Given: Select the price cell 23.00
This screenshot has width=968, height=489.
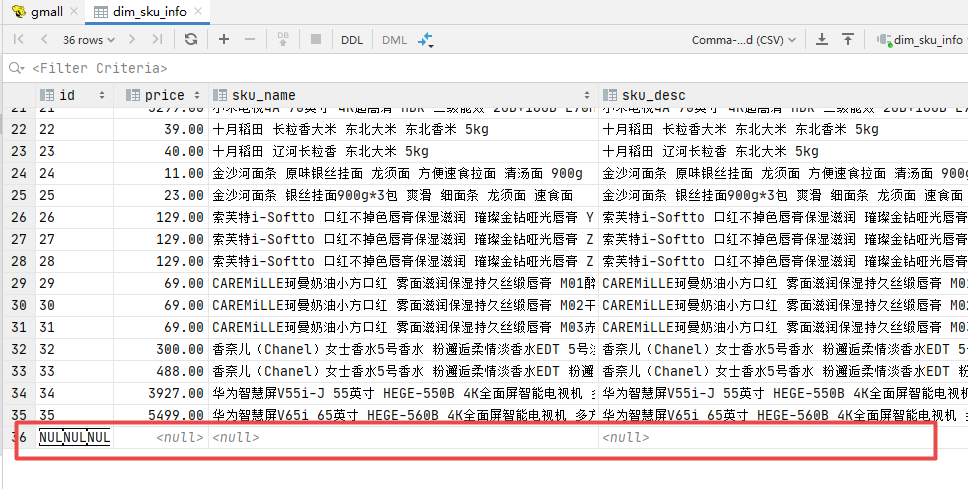Looking at the screenshot, I should pos(161,195).
